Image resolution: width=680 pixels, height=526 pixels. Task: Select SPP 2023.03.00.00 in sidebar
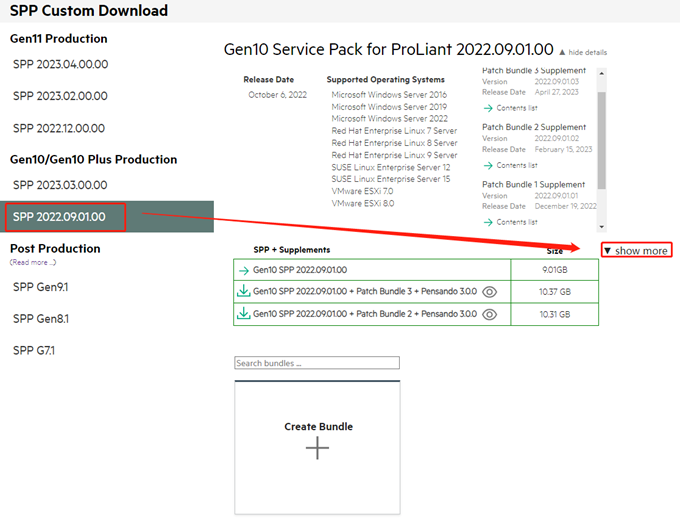pyautogui.click(x=60, y=185)
